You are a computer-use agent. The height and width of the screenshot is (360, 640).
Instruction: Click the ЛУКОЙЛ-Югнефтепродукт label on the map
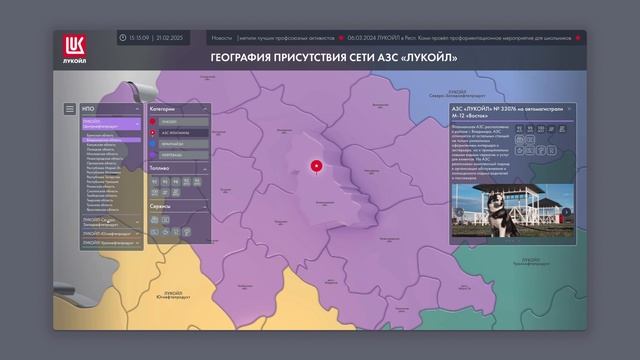(173, 295)
